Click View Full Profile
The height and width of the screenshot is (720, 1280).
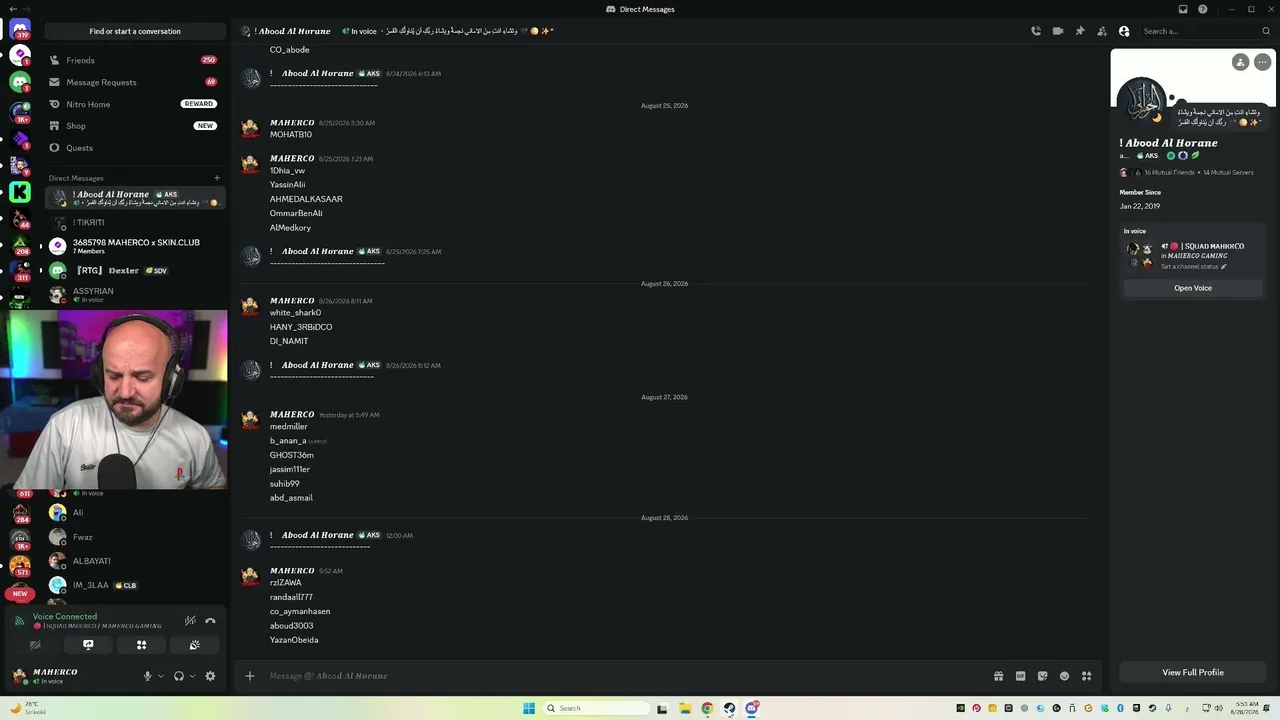[1193, 672]
